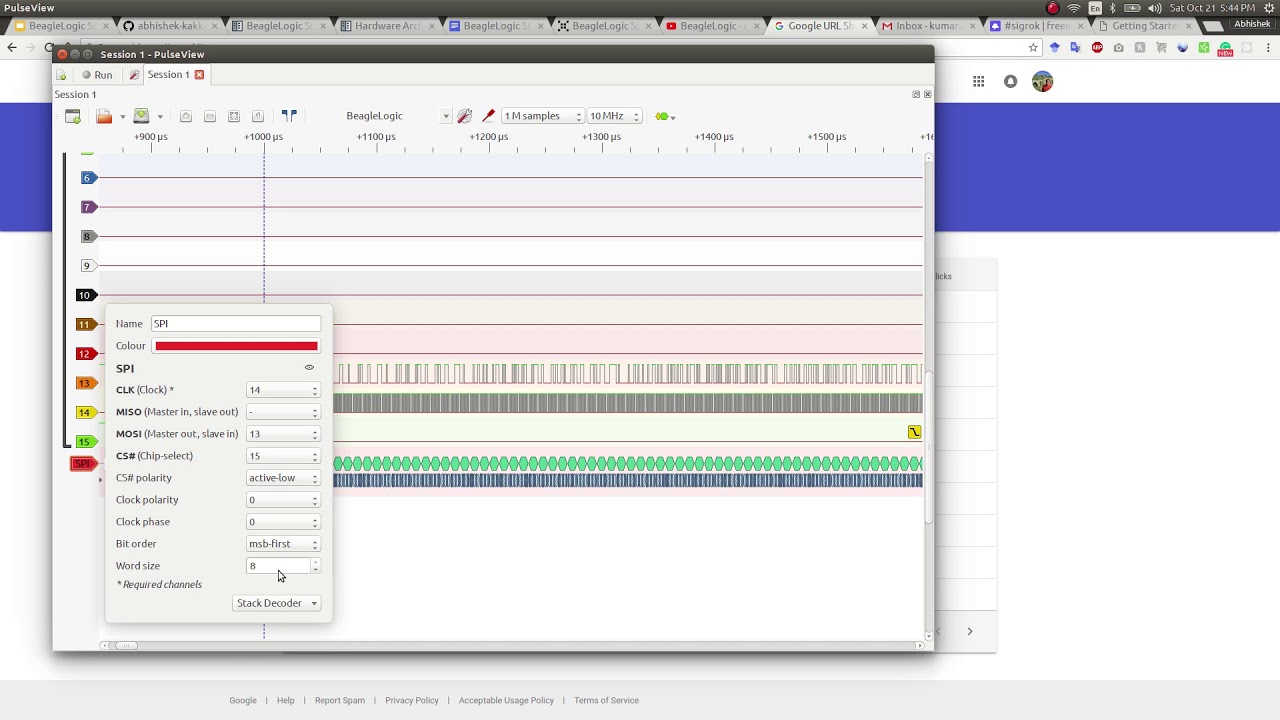Open the Privacy Policy footer link

tap(412, 700)
